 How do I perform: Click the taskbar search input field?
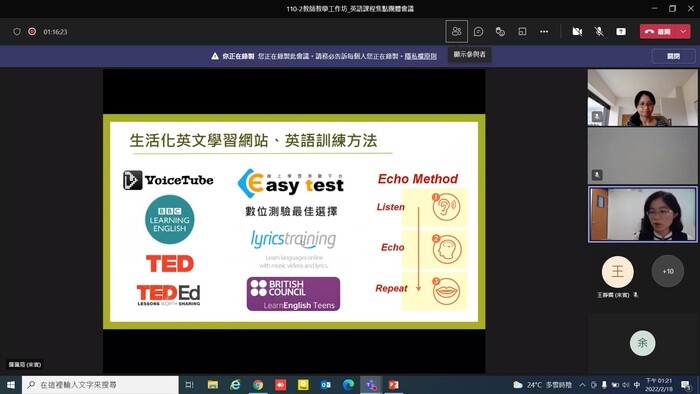coord(100,385)
